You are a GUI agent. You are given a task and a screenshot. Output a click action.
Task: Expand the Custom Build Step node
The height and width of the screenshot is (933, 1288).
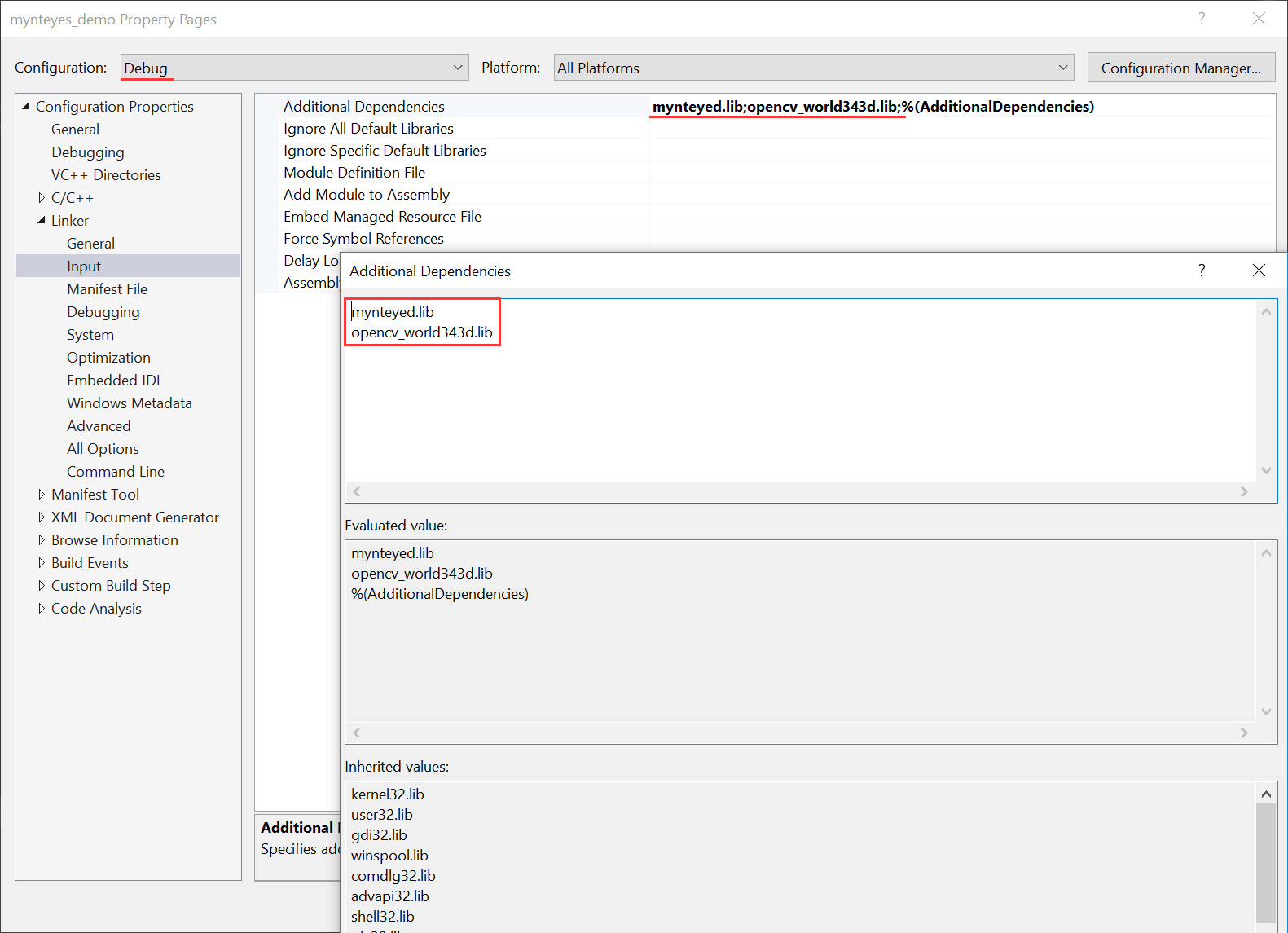coord(42,586)
